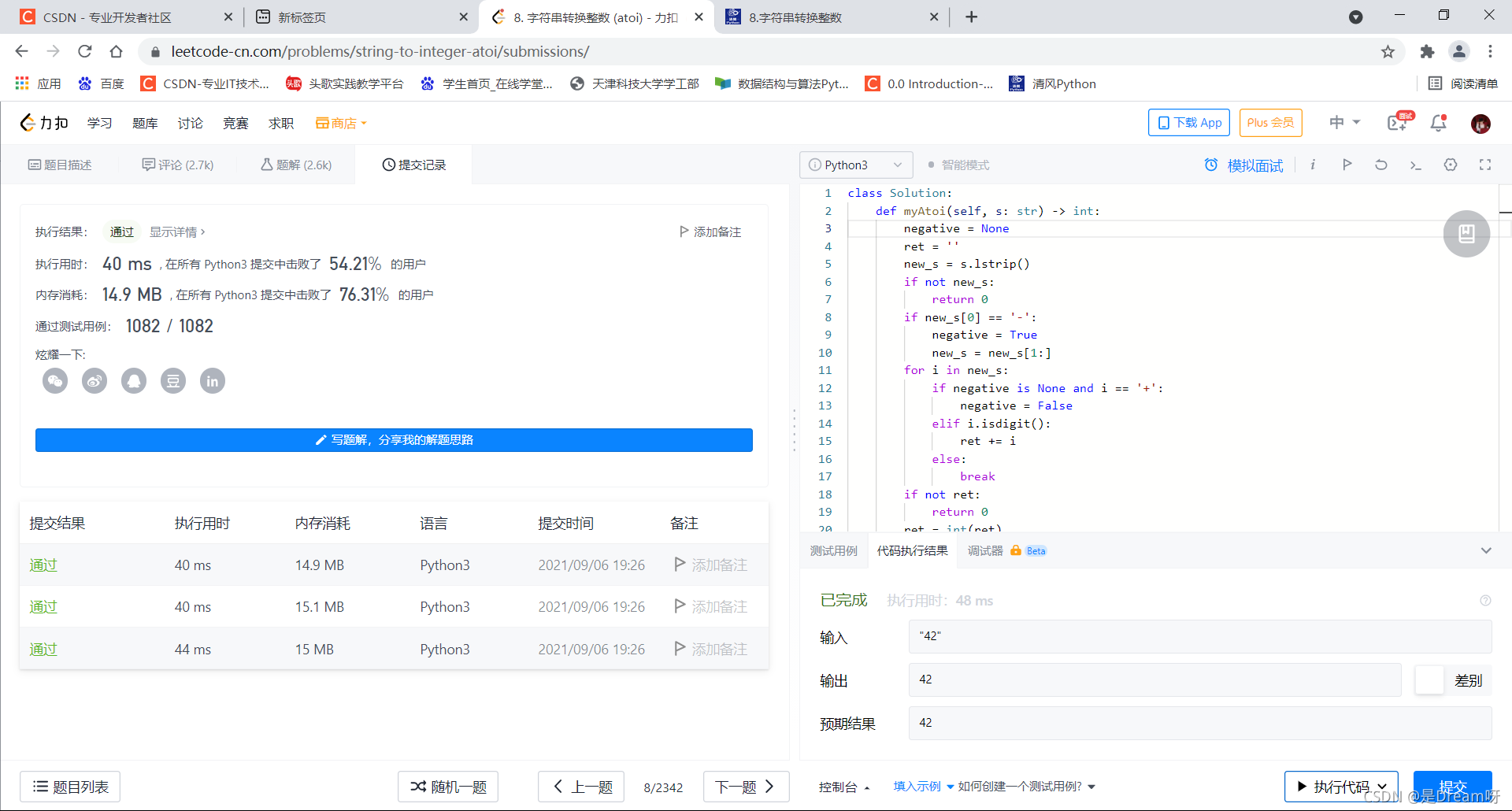The image size is (1512, 811).
Task: Open the 调试器 Beta tab
Action: (x=1006, y=550)
